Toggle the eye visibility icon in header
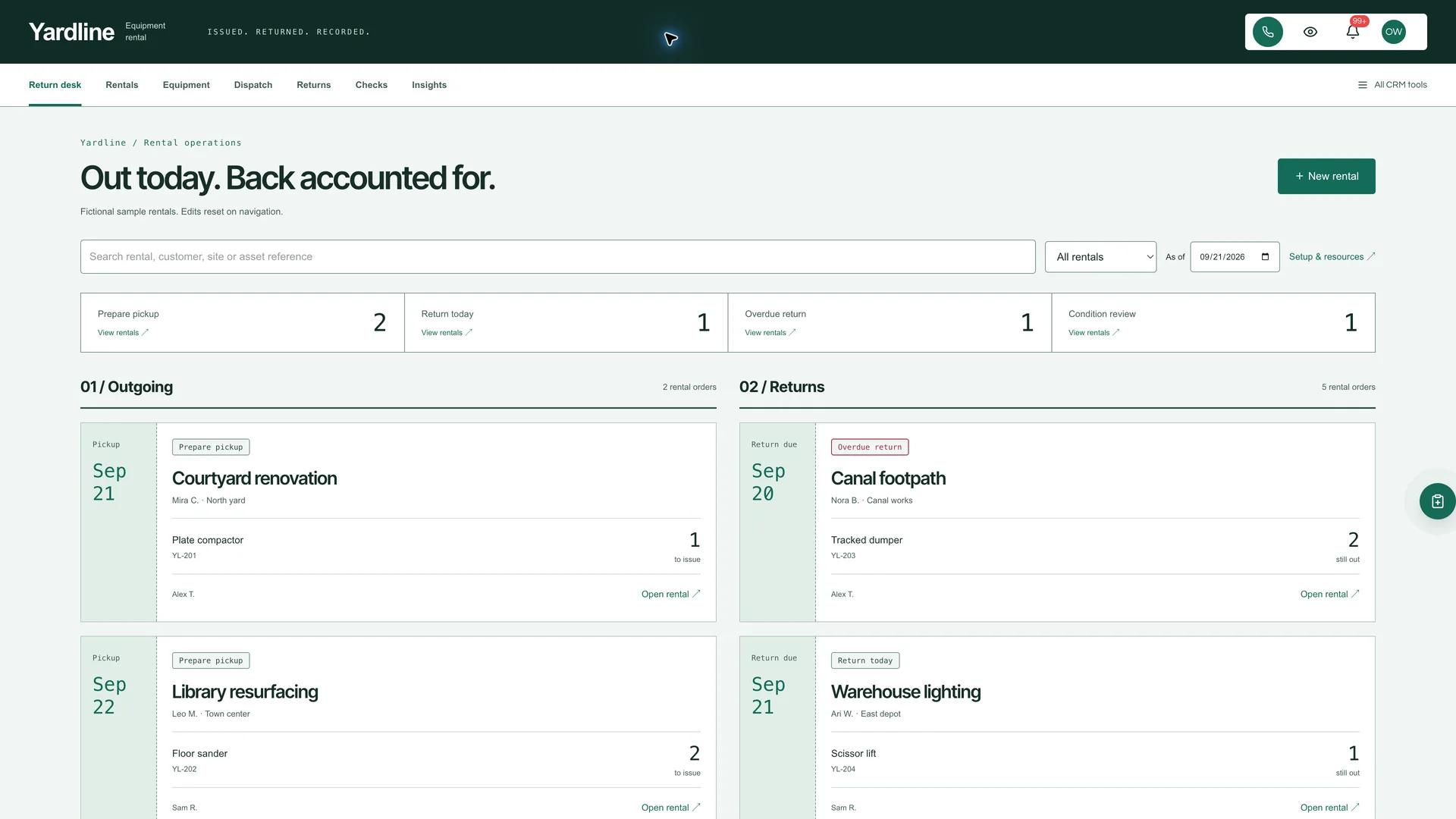1456x819 pixels. [1310, 32]
